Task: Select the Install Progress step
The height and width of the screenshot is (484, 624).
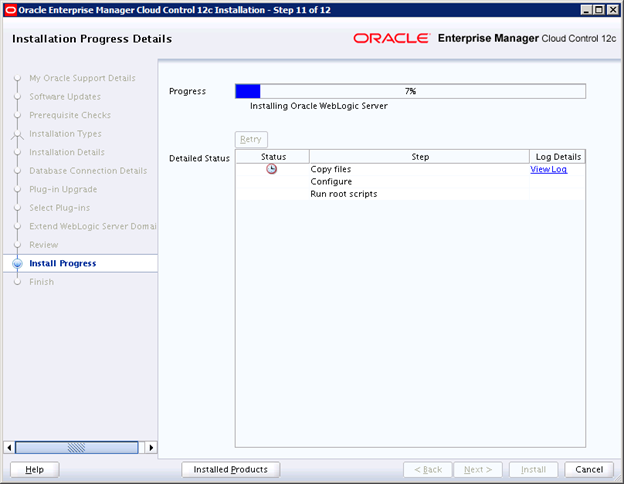Action: coord(63,263)
